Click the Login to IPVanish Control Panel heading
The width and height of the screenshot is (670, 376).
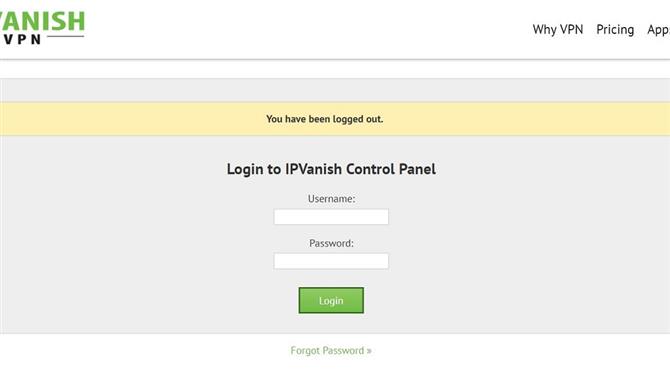click(x=331, y=169)
